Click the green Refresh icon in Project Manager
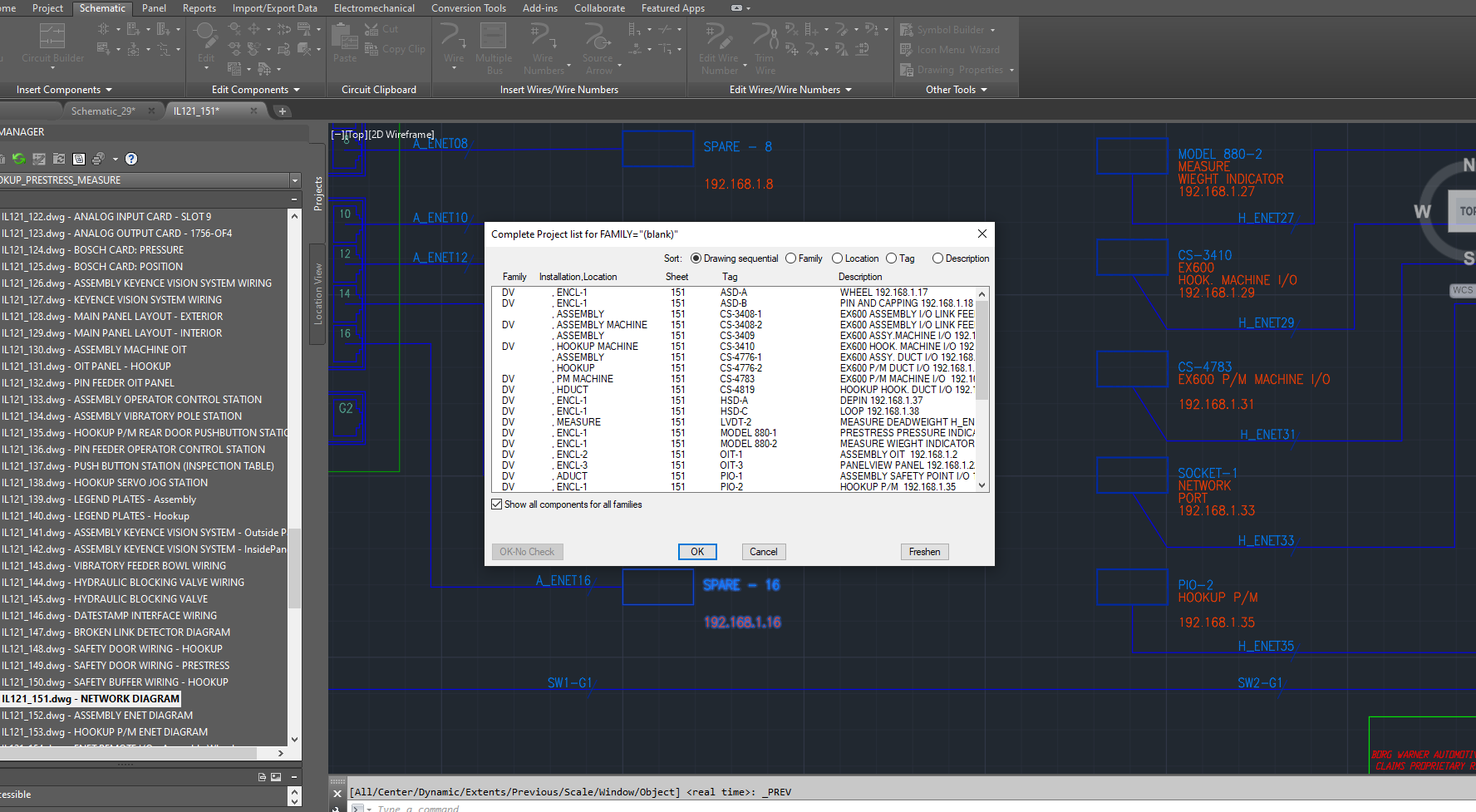The image size is (1476, 812). [x=18, y=159]
